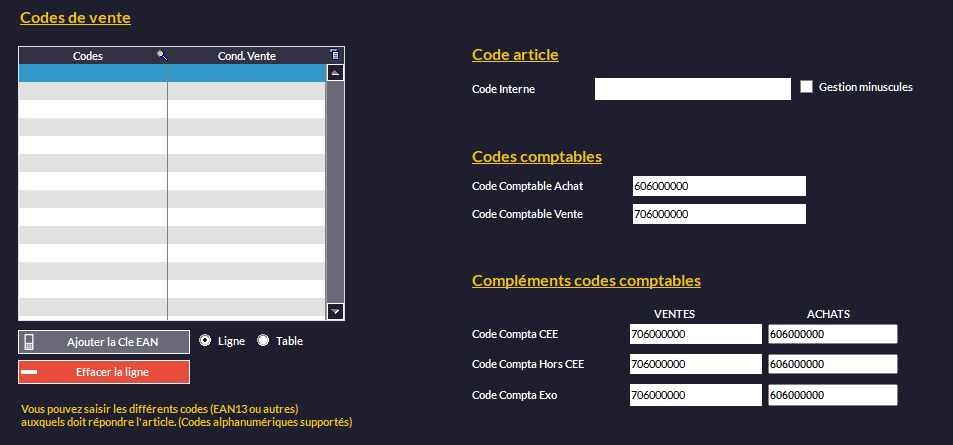Edit the Code Compta Exo Ventes field
The image size is (953, 445).
click(x=695, y=395)
